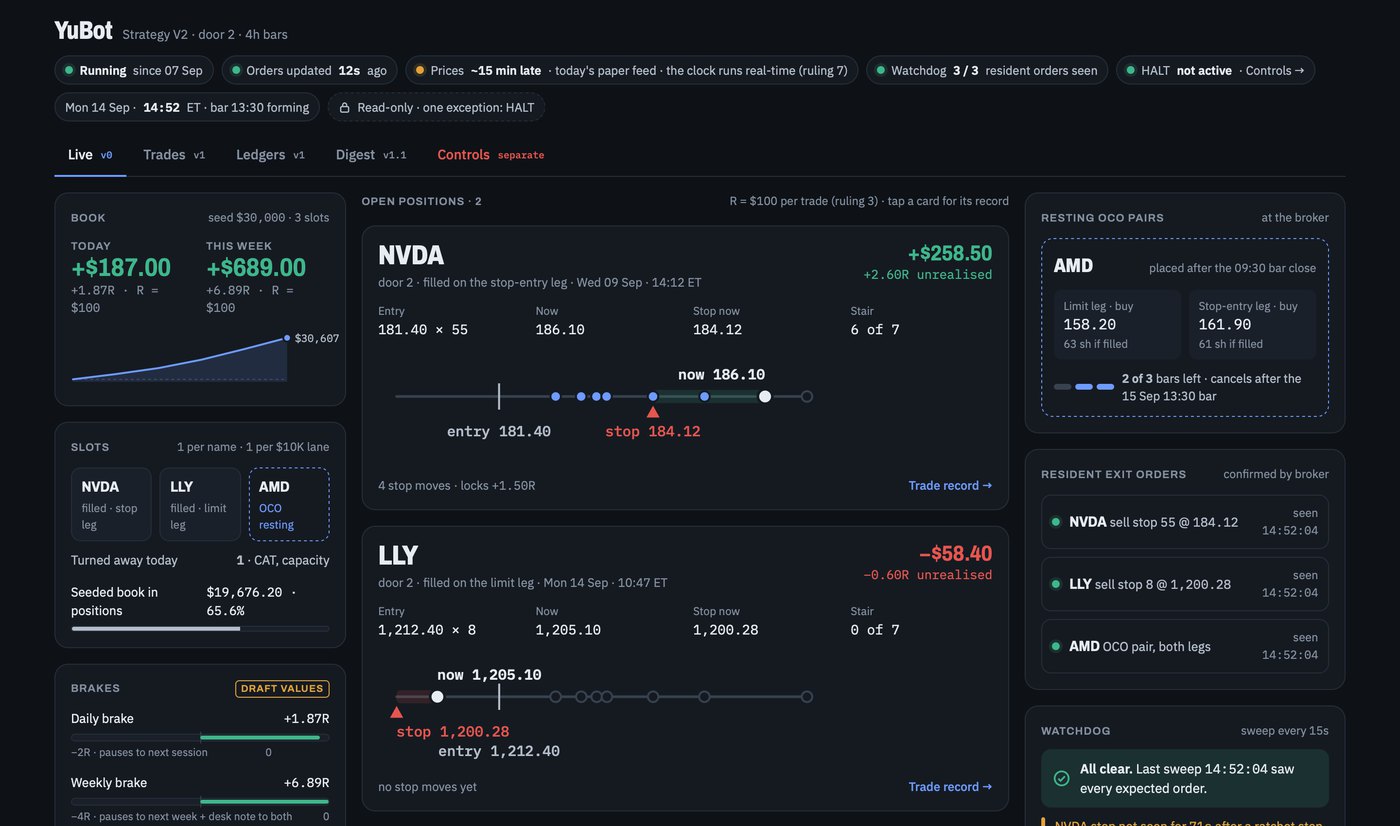
Task: Open the NVDA Trade record link
Action: tap(950, 486)
